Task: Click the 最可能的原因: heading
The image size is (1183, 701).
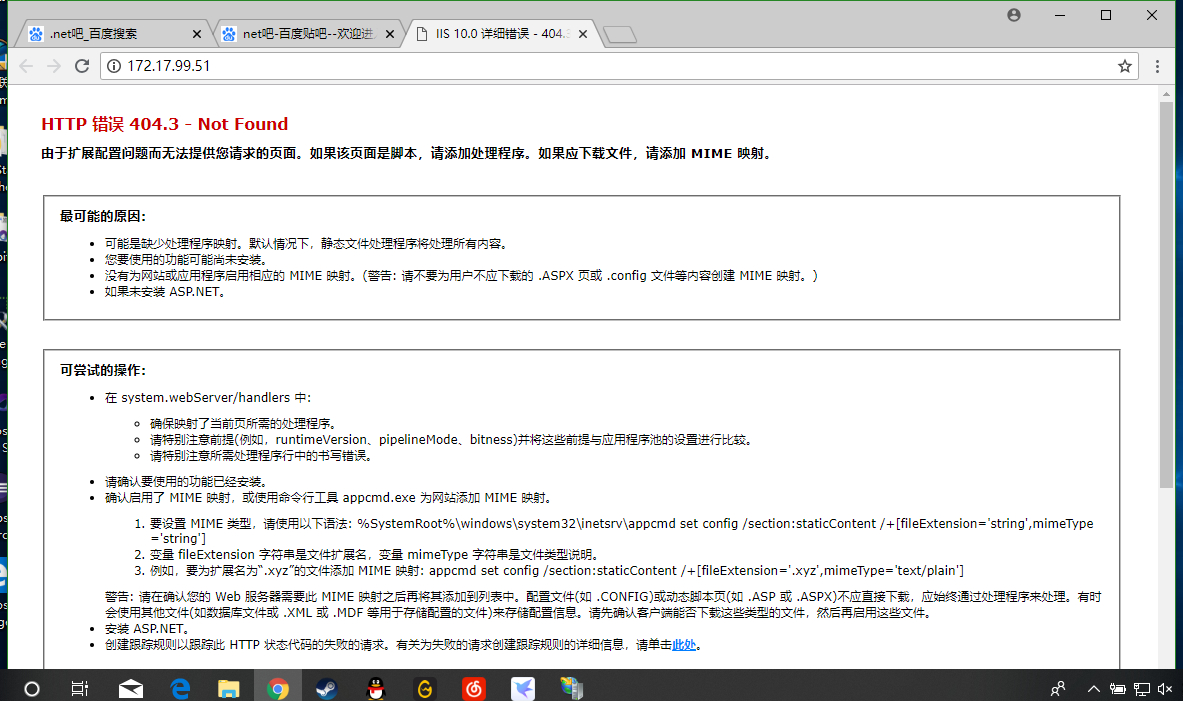Action: 103,217
